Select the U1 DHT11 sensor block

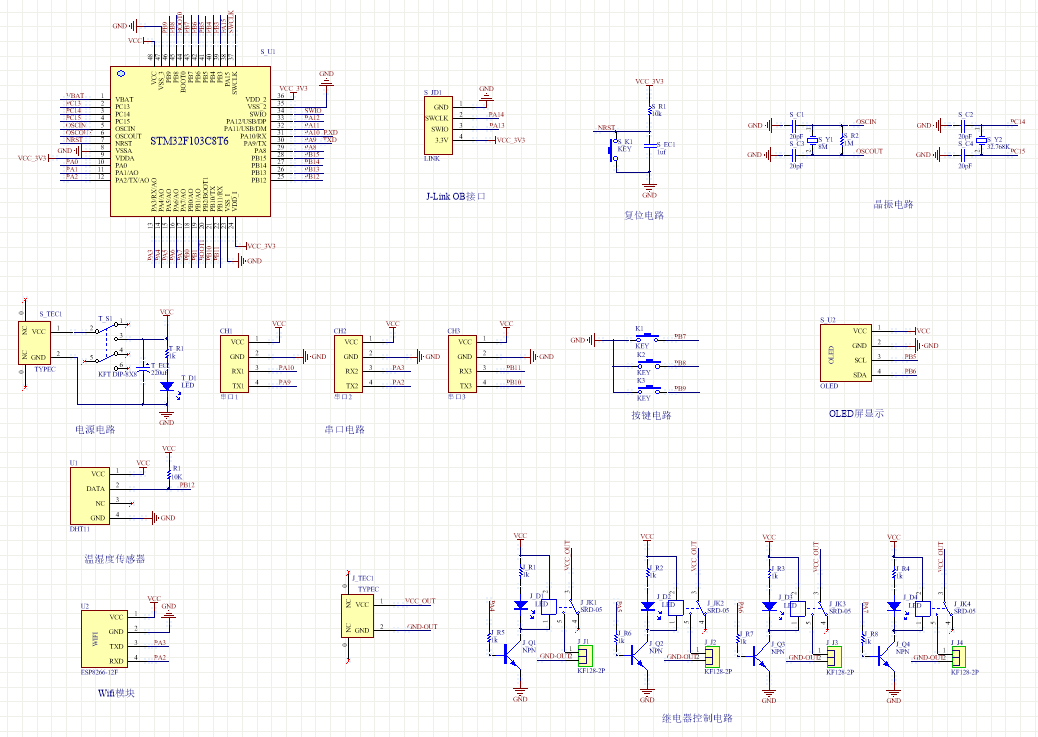[x=89, y=497]
